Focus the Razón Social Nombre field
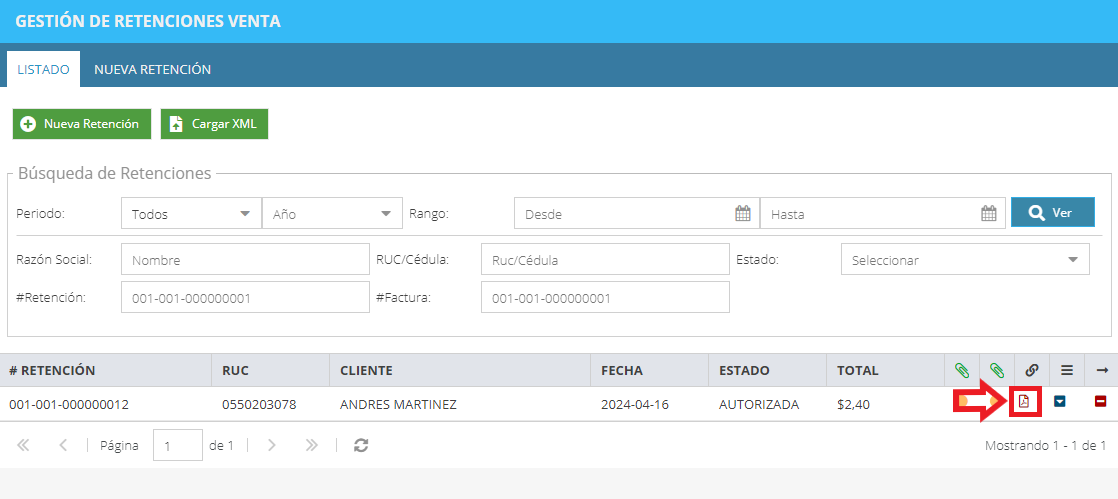The height and width of the screenshot is (499, 1118). (245, 259)
